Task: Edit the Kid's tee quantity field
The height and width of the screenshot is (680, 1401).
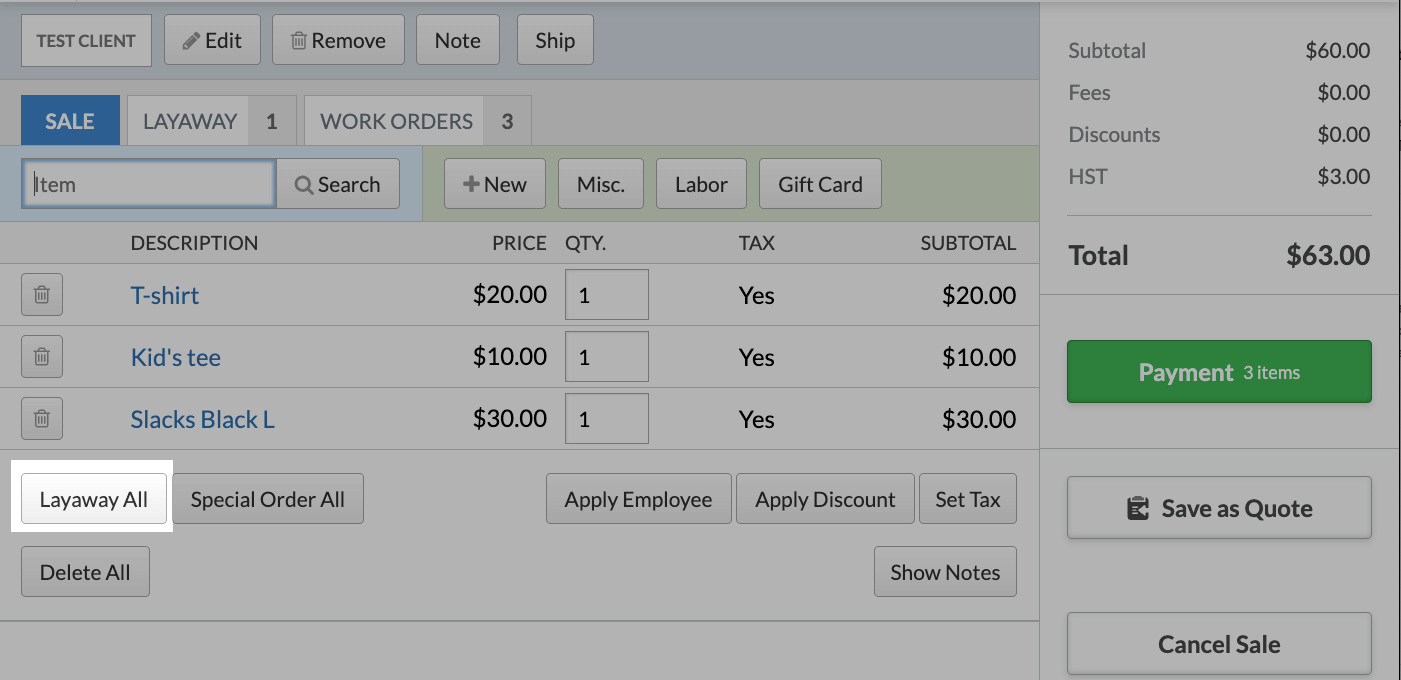Action: [x=607, y=357]
